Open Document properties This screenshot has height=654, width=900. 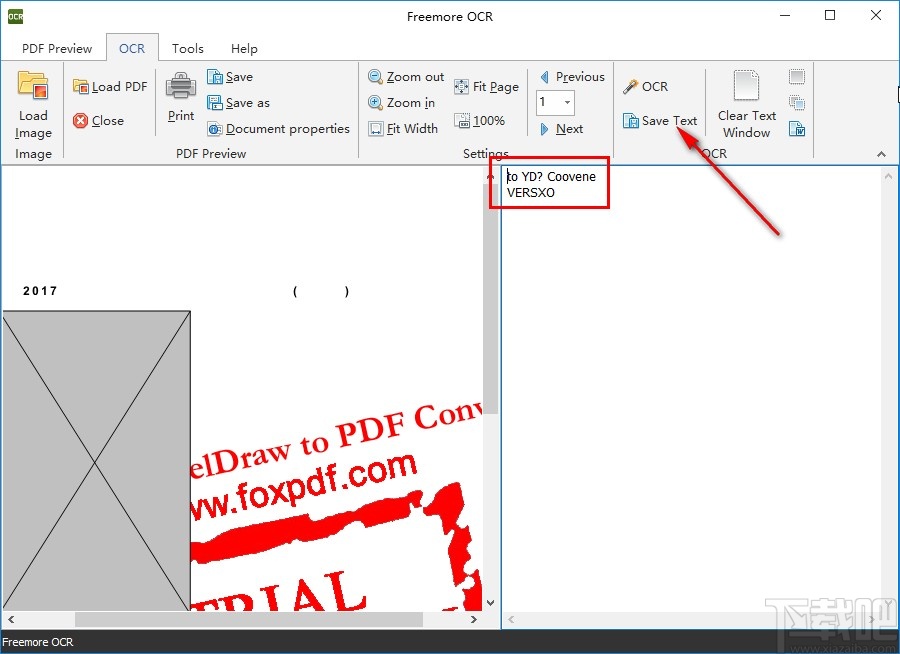[x=278, y=129]
